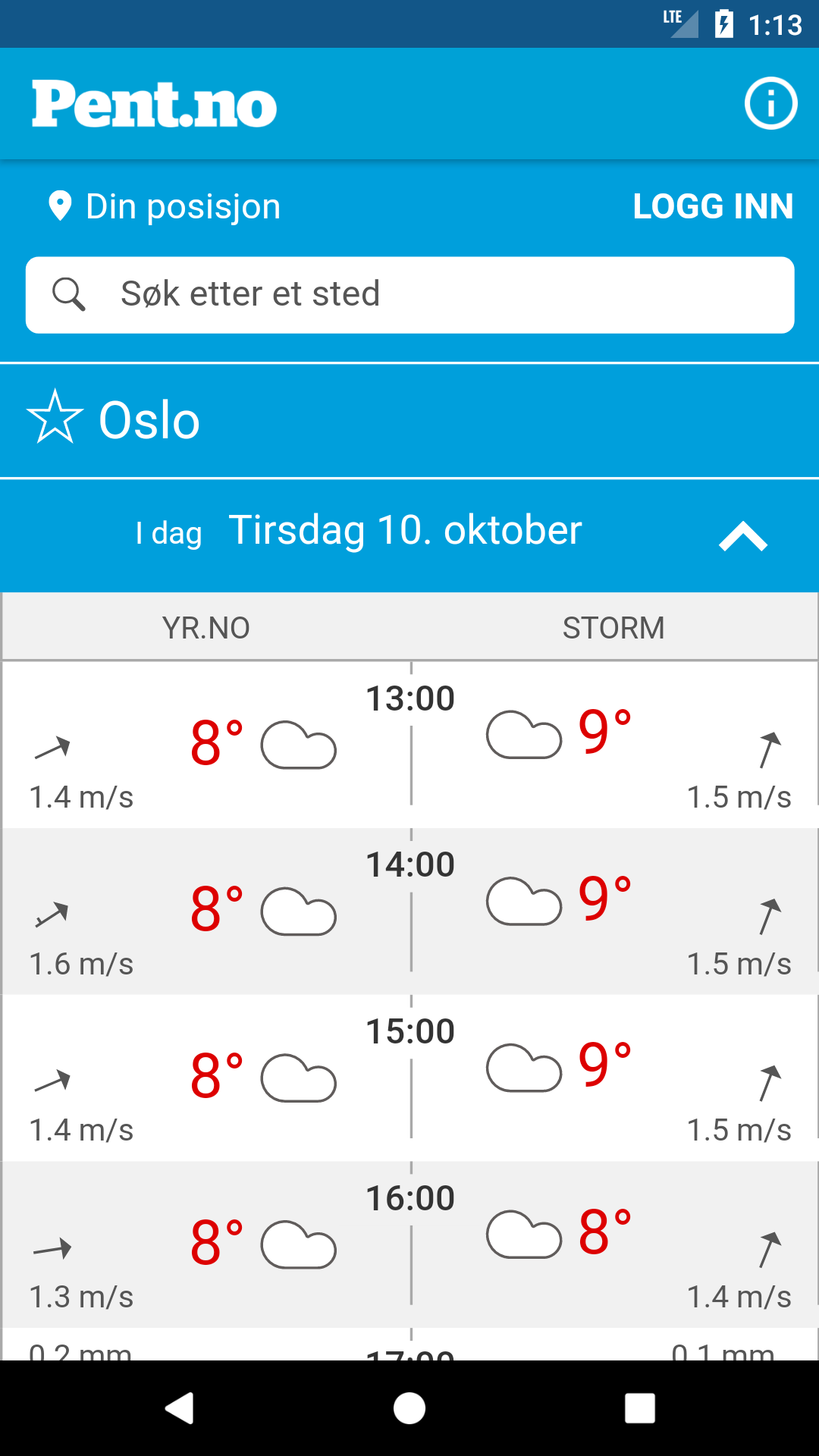Tap the Tirsdag 10. oktober date header

point(405,530)
